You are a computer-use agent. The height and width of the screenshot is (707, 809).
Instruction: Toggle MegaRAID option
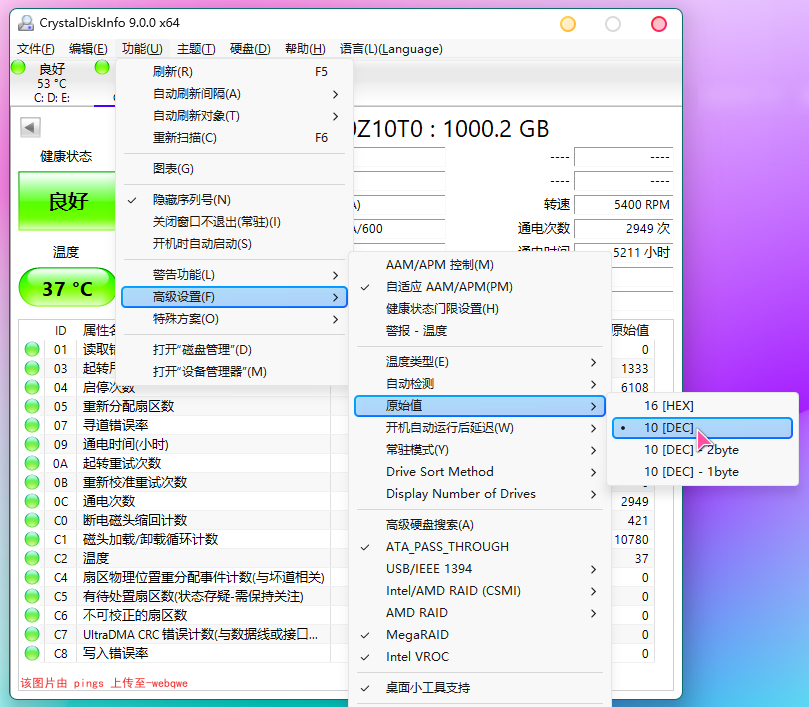[x=480, y=635]
